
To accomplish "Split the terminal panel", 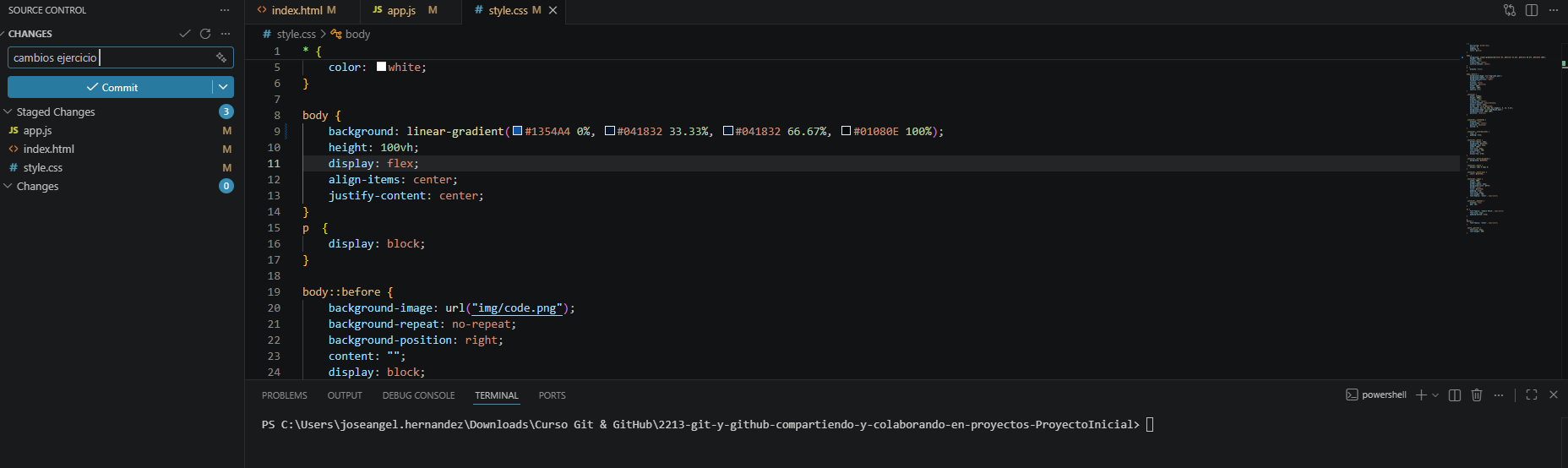I will pyautogui.click(x=1455, y=395).
